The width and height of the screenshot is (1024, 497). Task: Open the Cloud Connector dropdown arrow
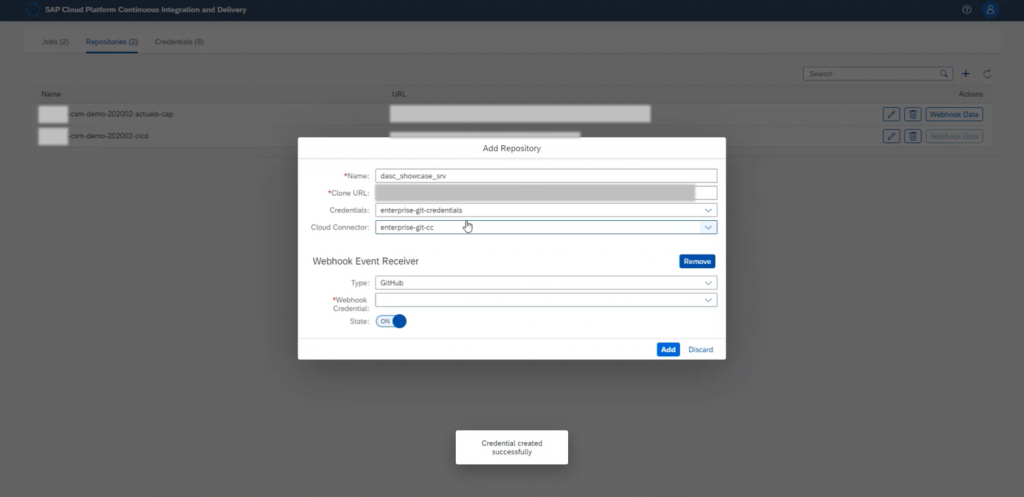[x=708, y=227]
